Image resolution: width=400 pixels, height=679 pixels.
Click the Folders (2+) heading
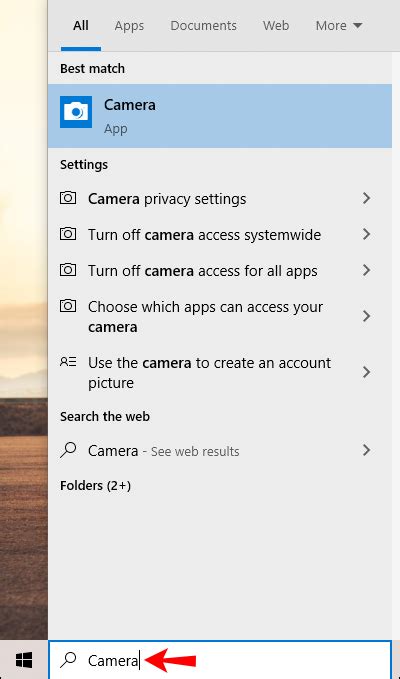(95, 486)
